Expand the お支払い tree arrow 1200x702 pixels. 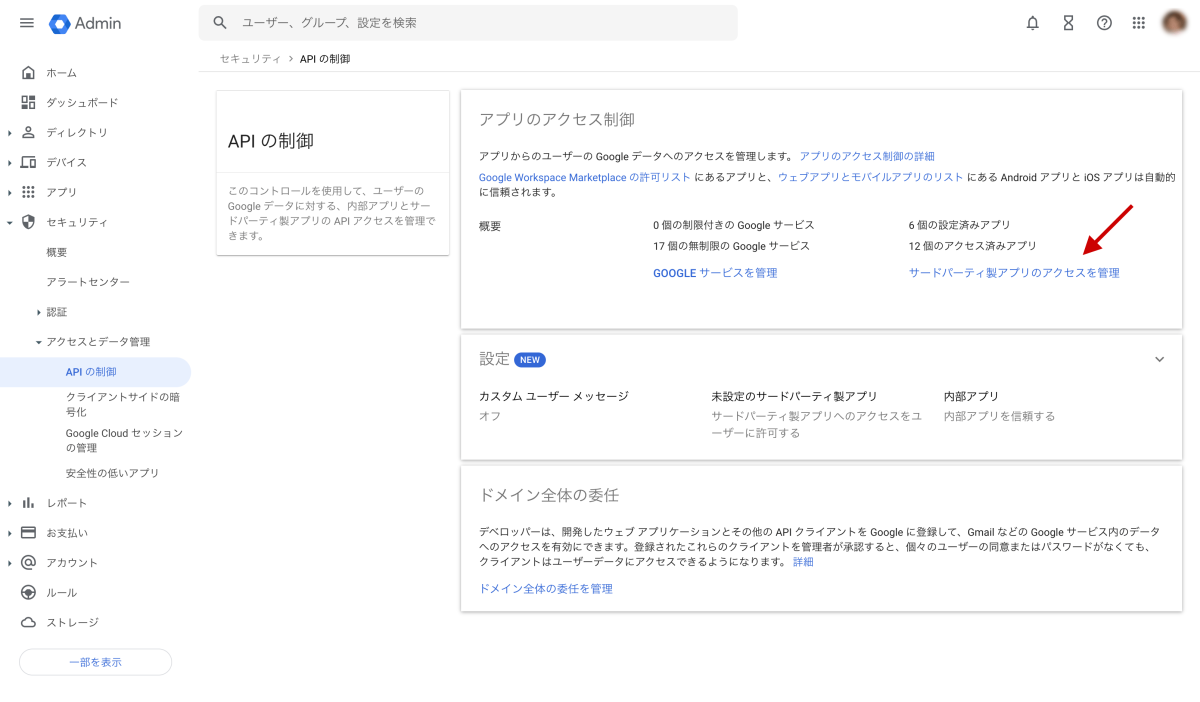(x=9, y=533)
